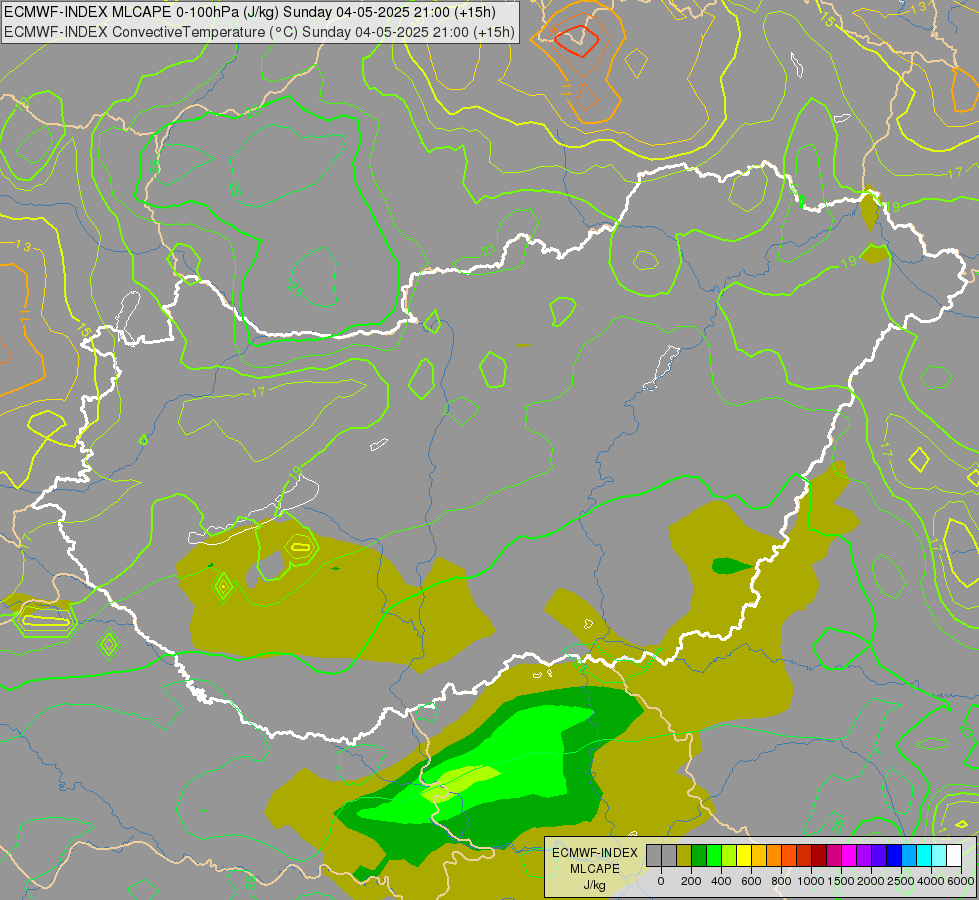This screenshot has width=979, height=900.
Task: Click the dark green legend swatch right of 200
Action: pos(699,855)
